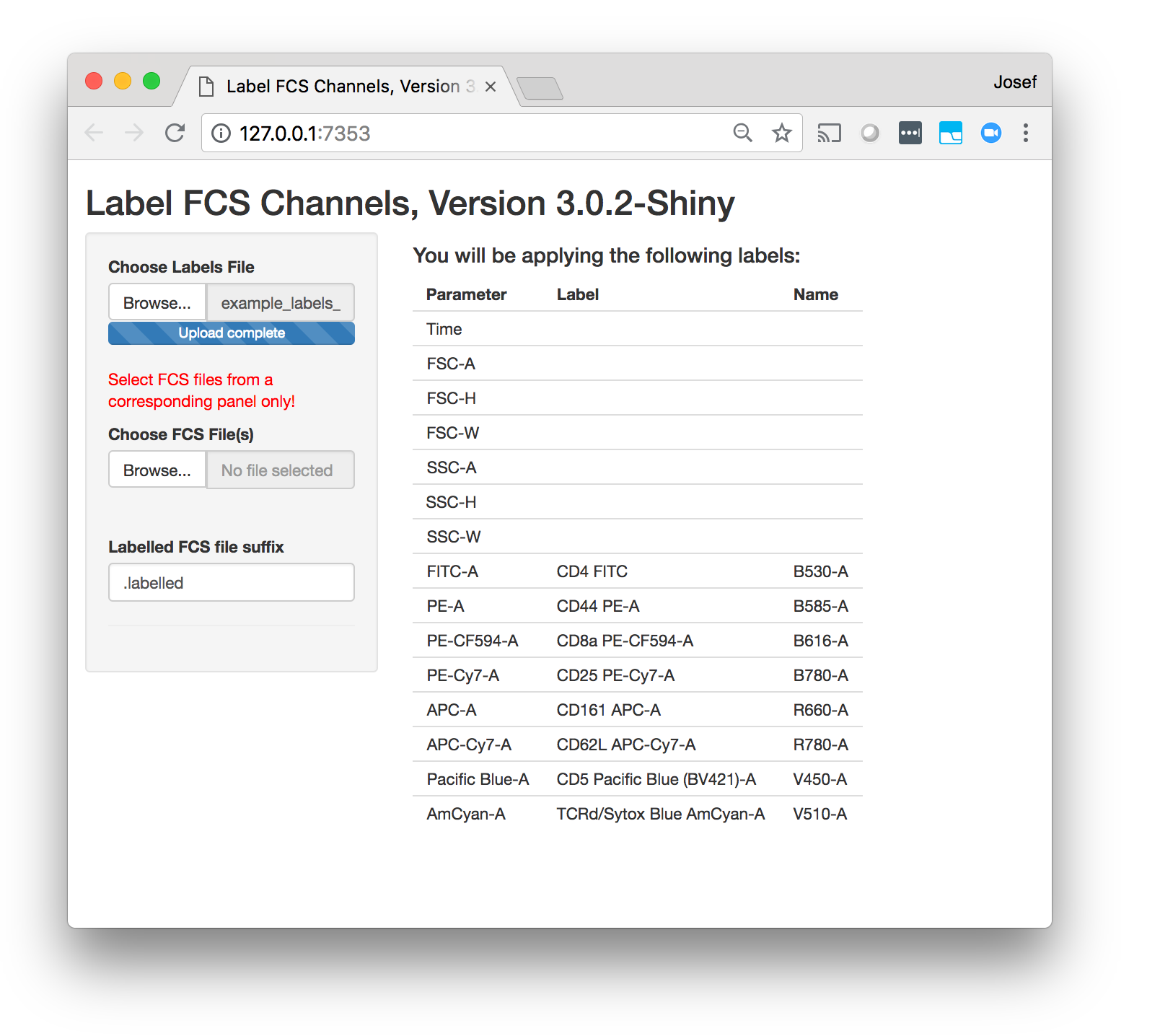Click the CD5 Pacific Blue (BV421)-A label

click(656, 779)
